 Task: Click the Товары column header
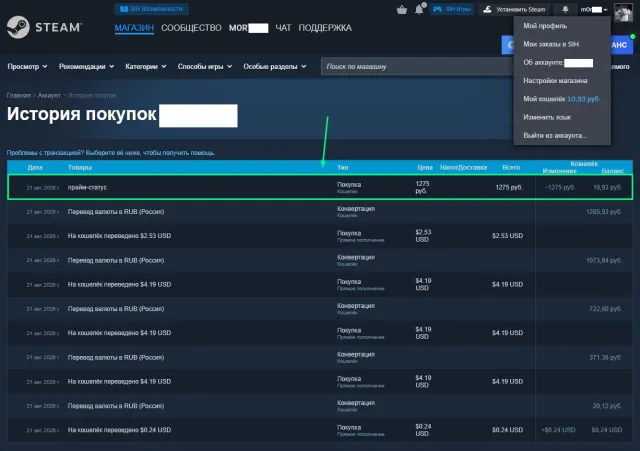point(80,167)
